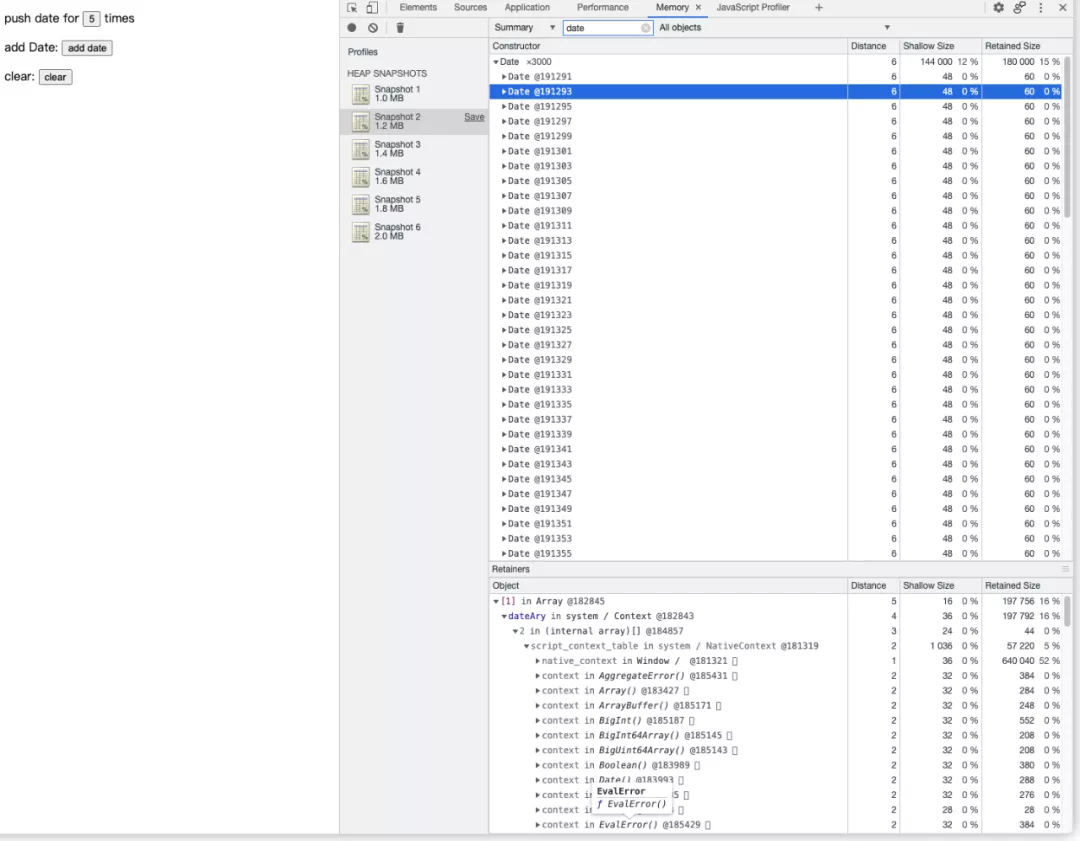Select 2 in (internal array)[] @184857 row
The image size is (1080, 841).
click(x=775, y=631)
